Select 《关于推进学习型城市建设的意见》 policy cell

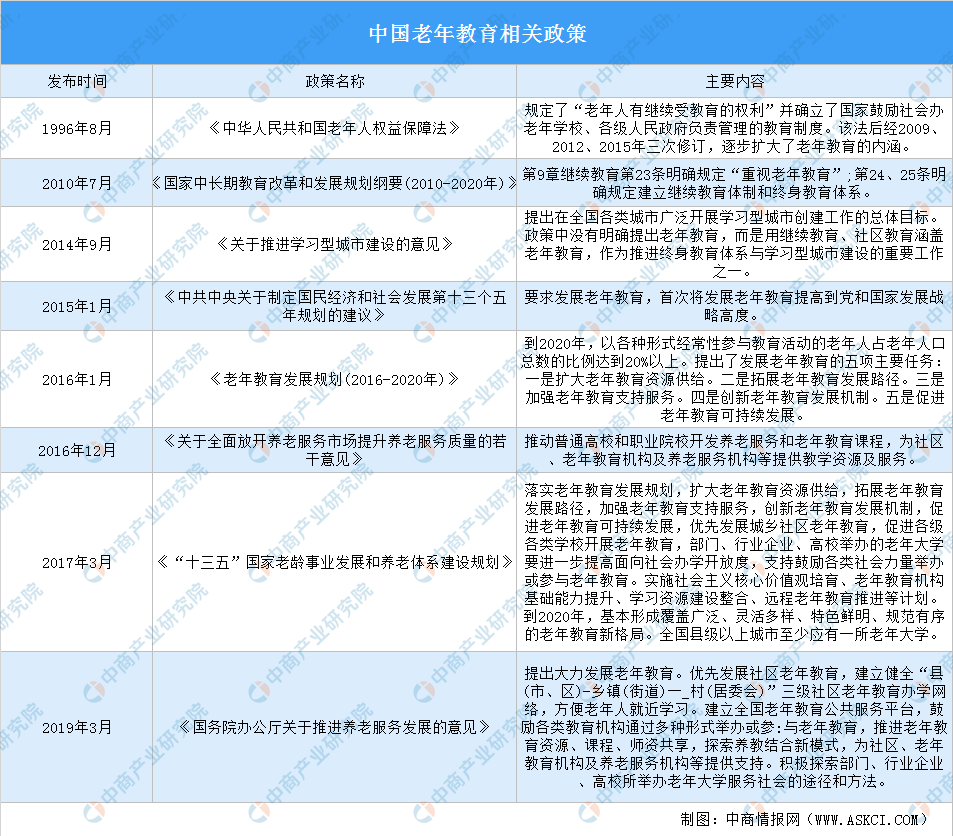[334, 244]
